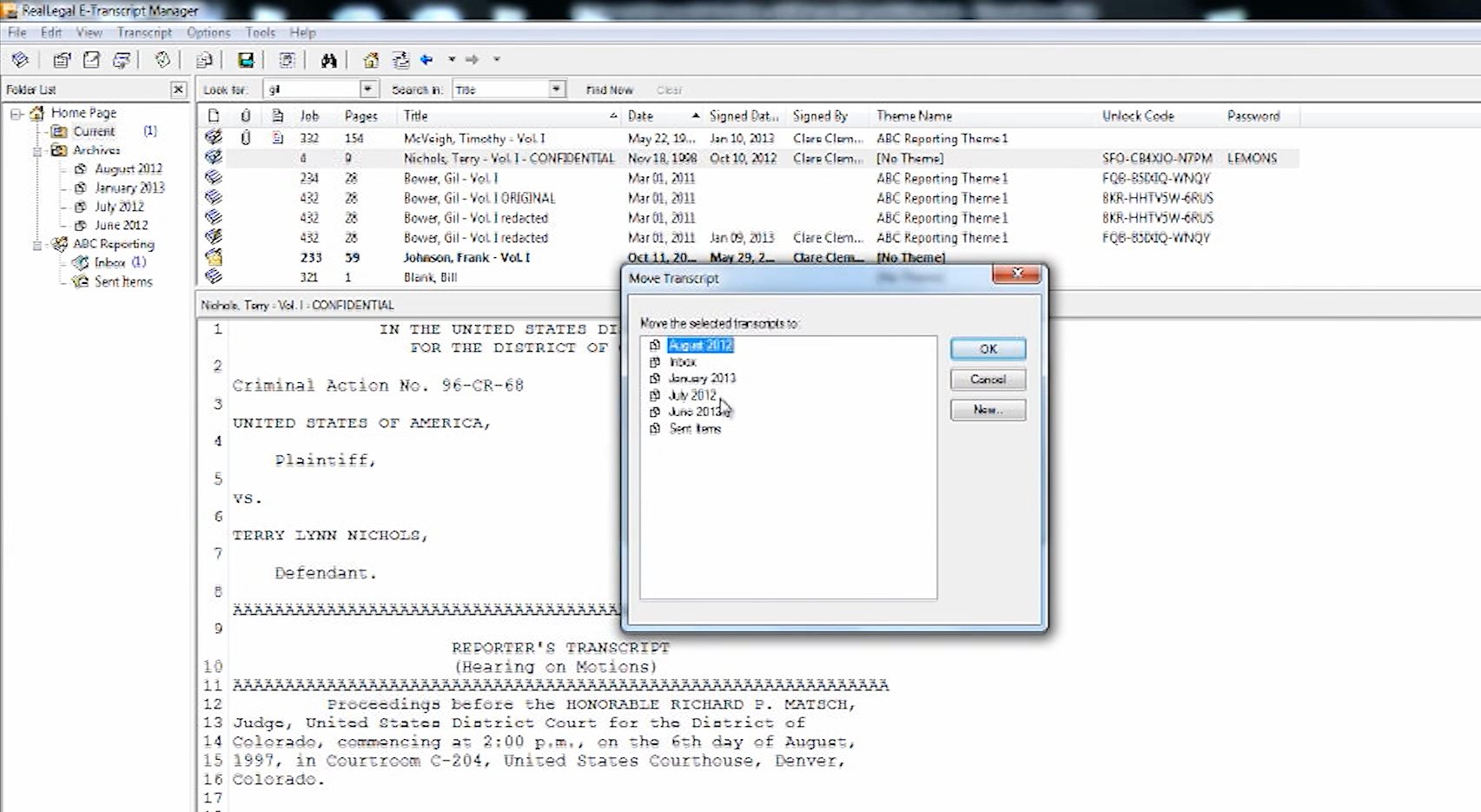Click Cancel in Move Transcript dialog

[988, 380]
